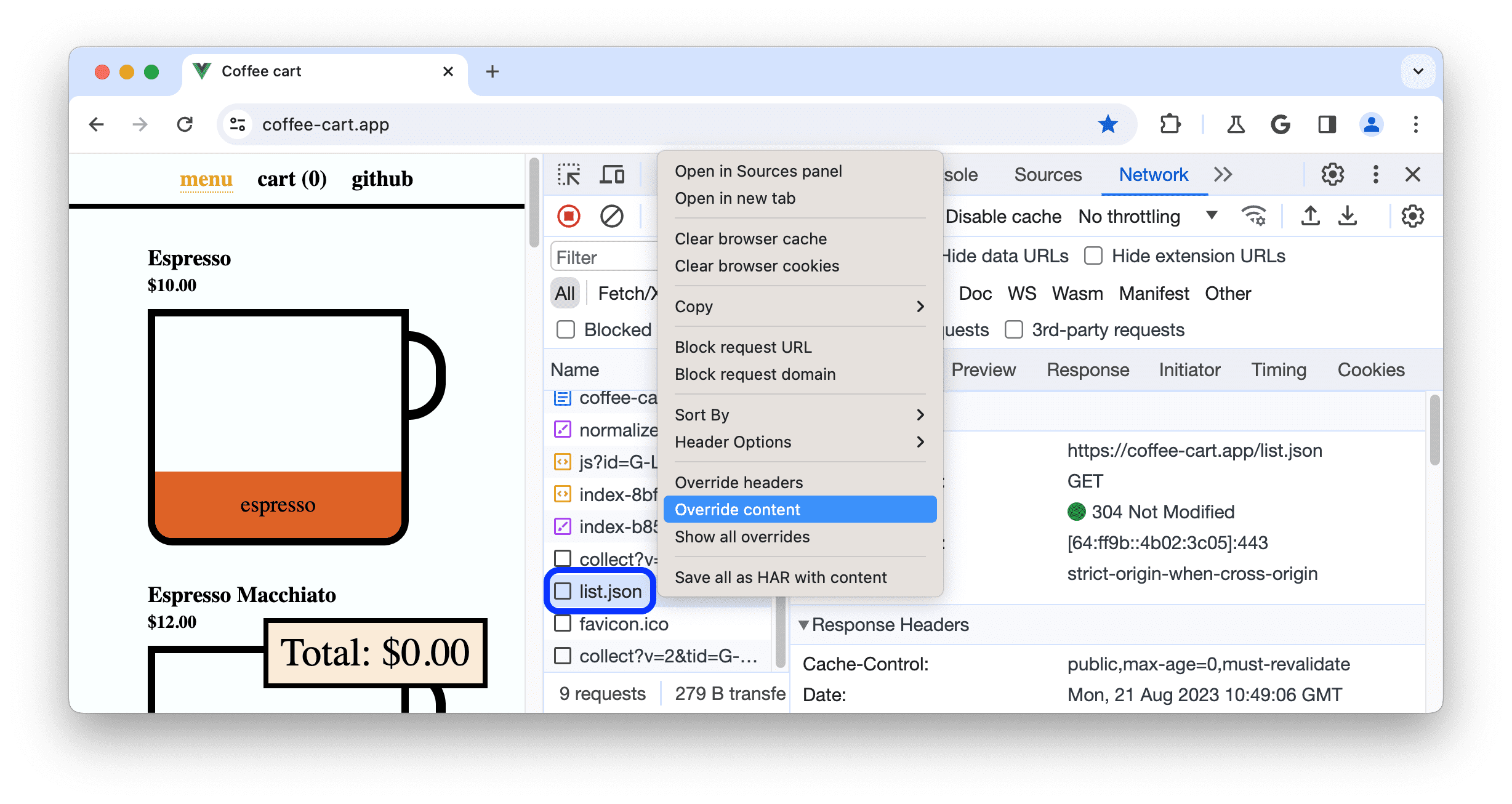Click the network export/upload icon
The image size is (1512, 804).
[x=1309, y=216]
